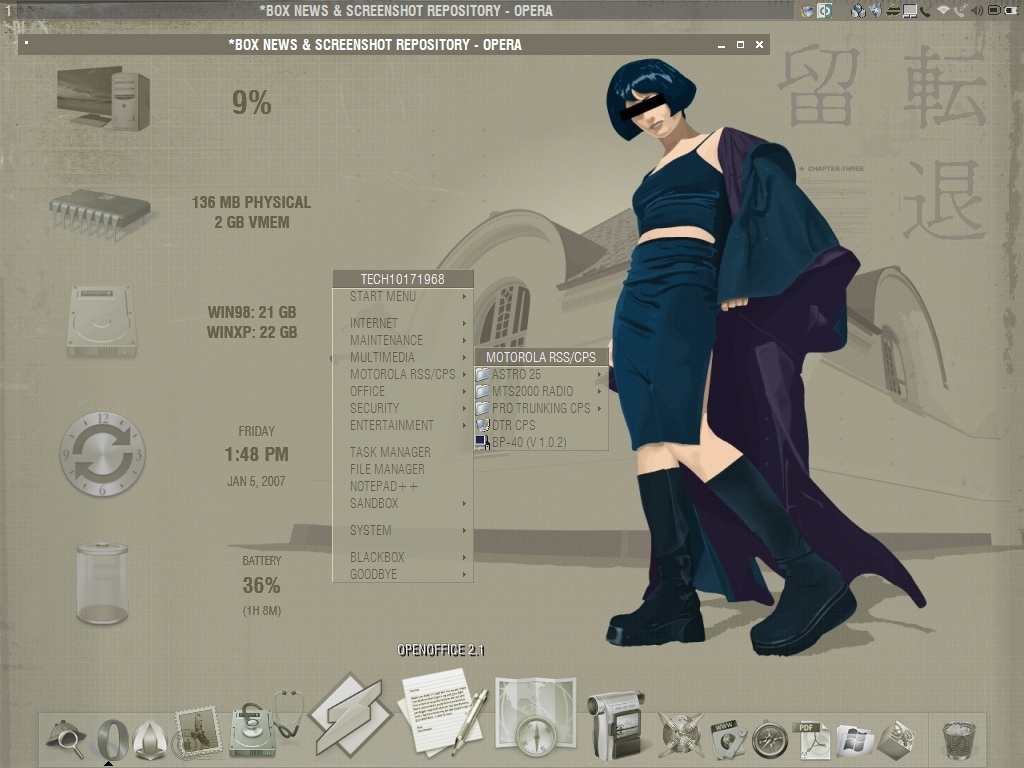Click the monitor display tray icon
The width and height of the screenshot is (1024, 768).
click(x=909, y=10)
